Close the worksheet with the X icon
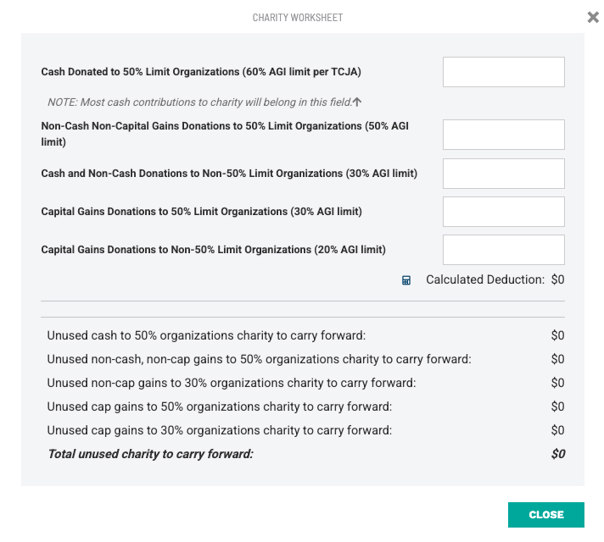 (593, 17)
